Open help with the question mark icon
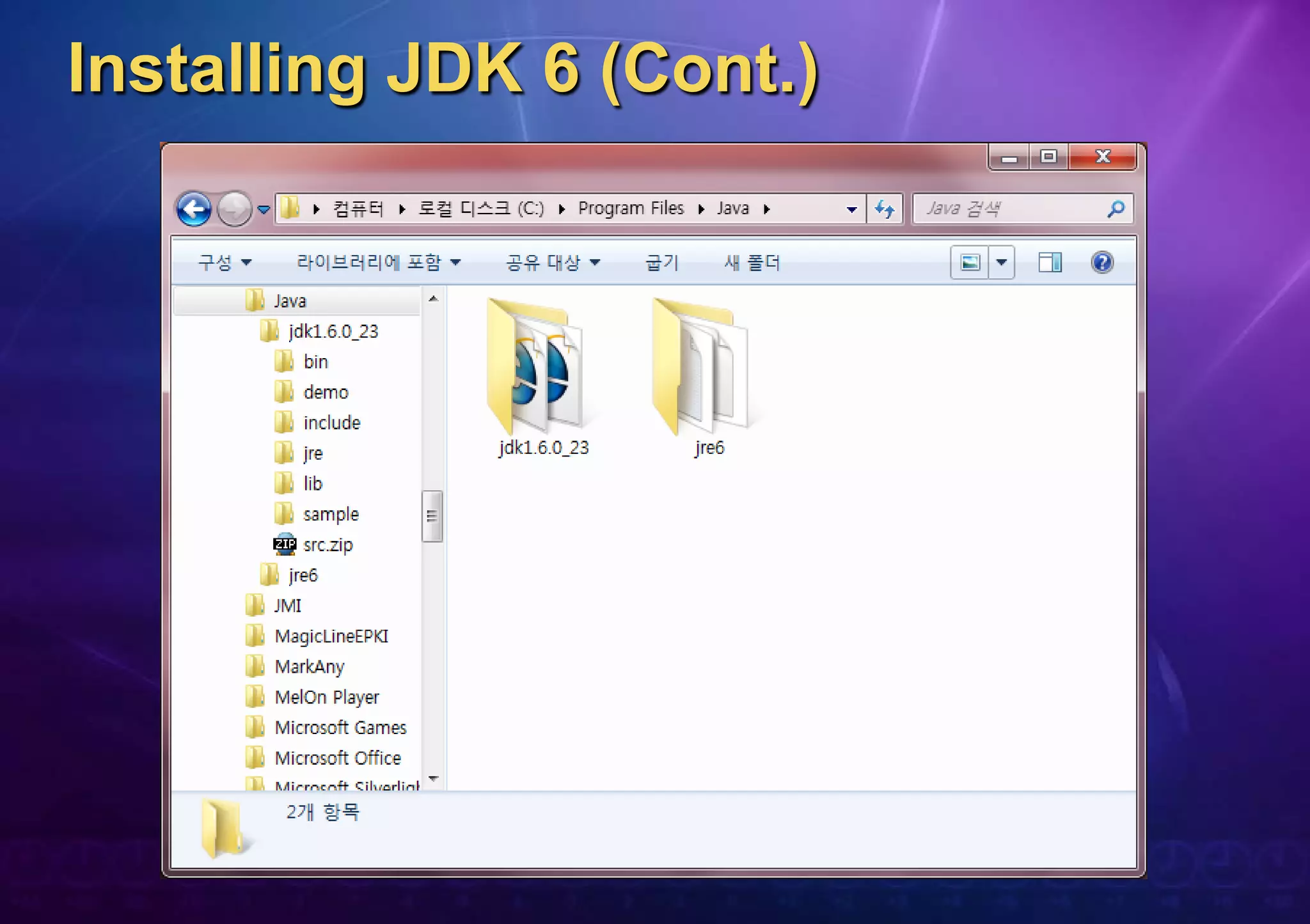The image size is (1310, 924). tap(1102, 262)
